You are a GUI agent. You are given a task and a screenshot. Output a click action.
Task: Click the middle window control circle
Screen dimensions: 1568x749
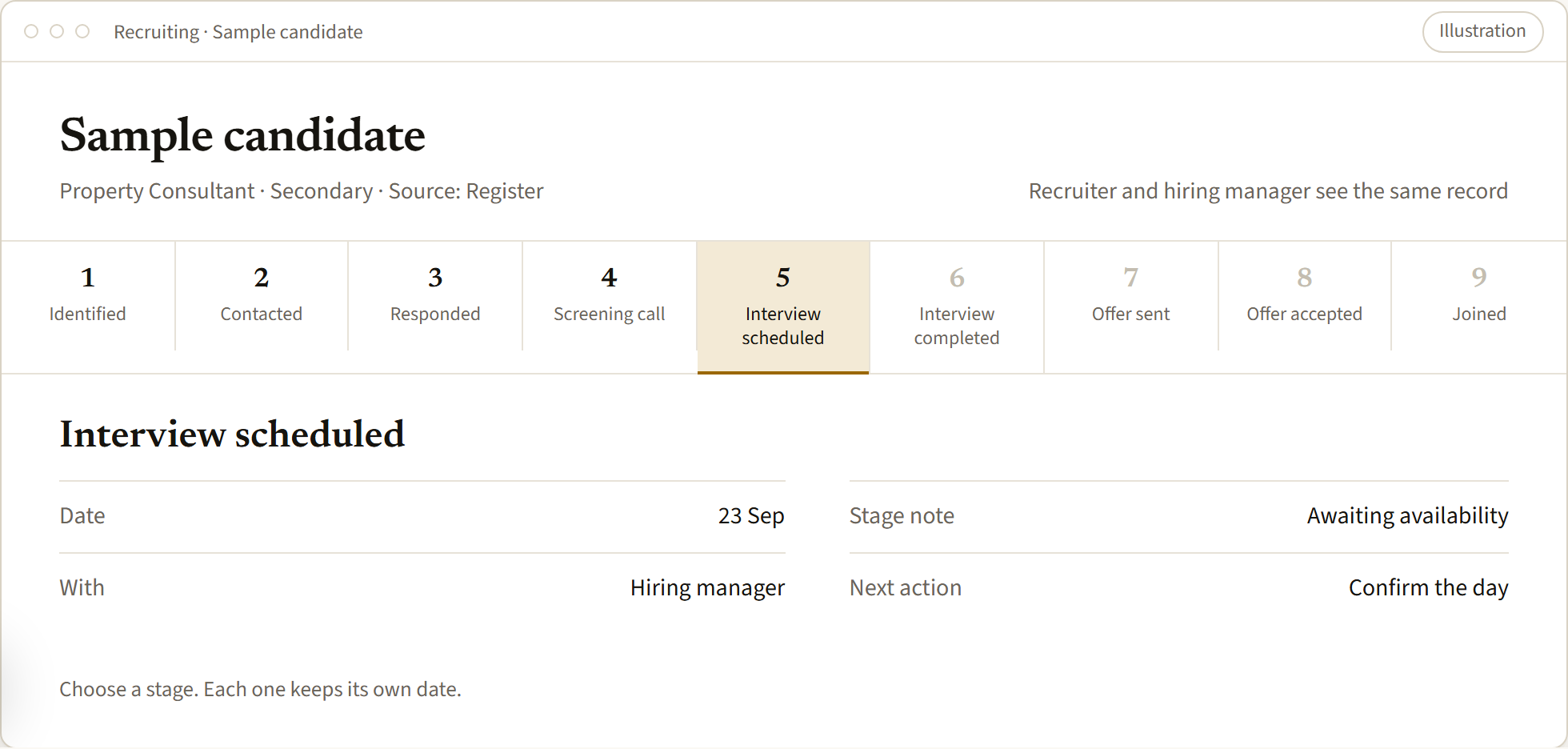click(57, 31)
